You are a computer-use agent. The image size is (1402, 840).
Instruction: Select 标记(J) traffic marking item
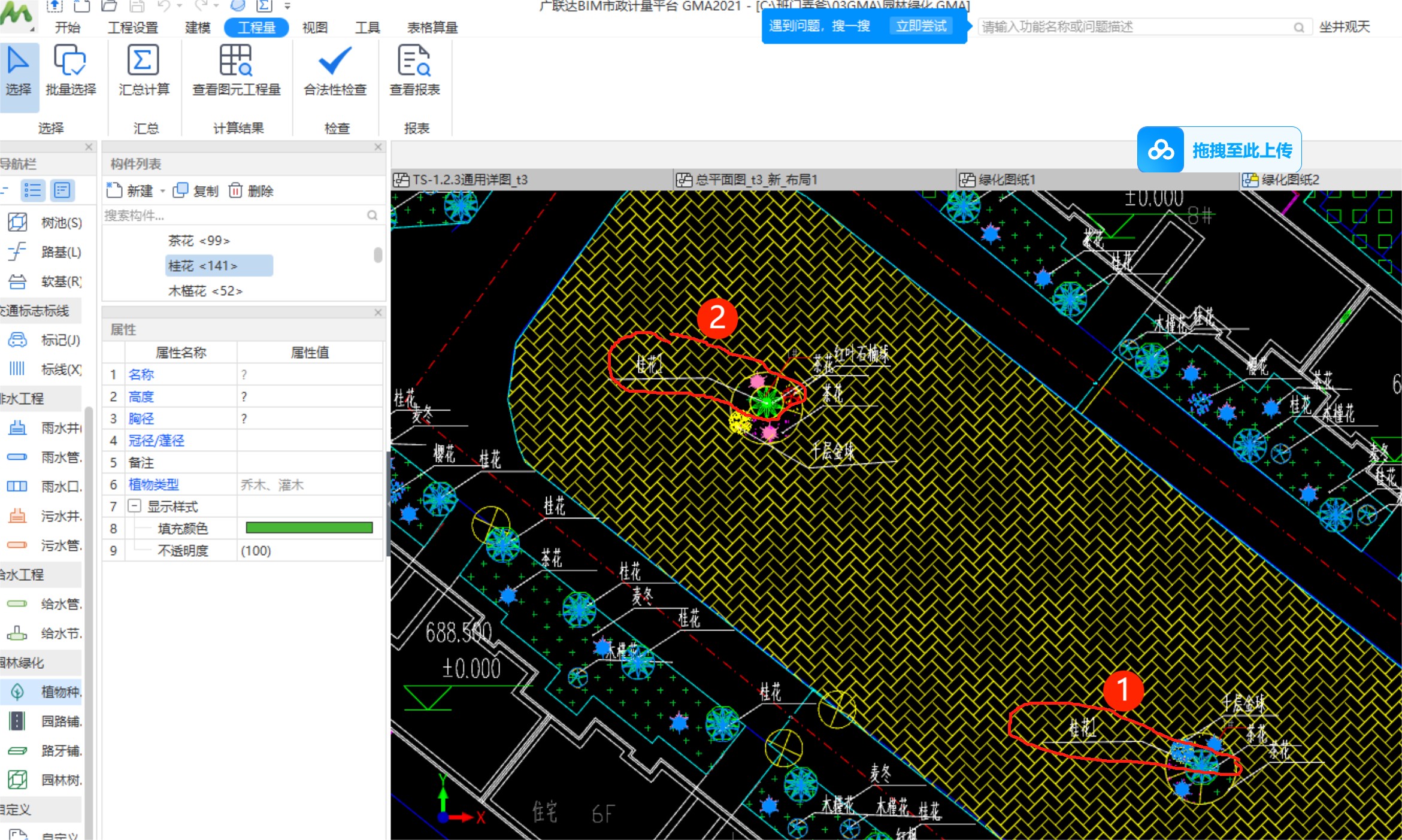point(45,339)
